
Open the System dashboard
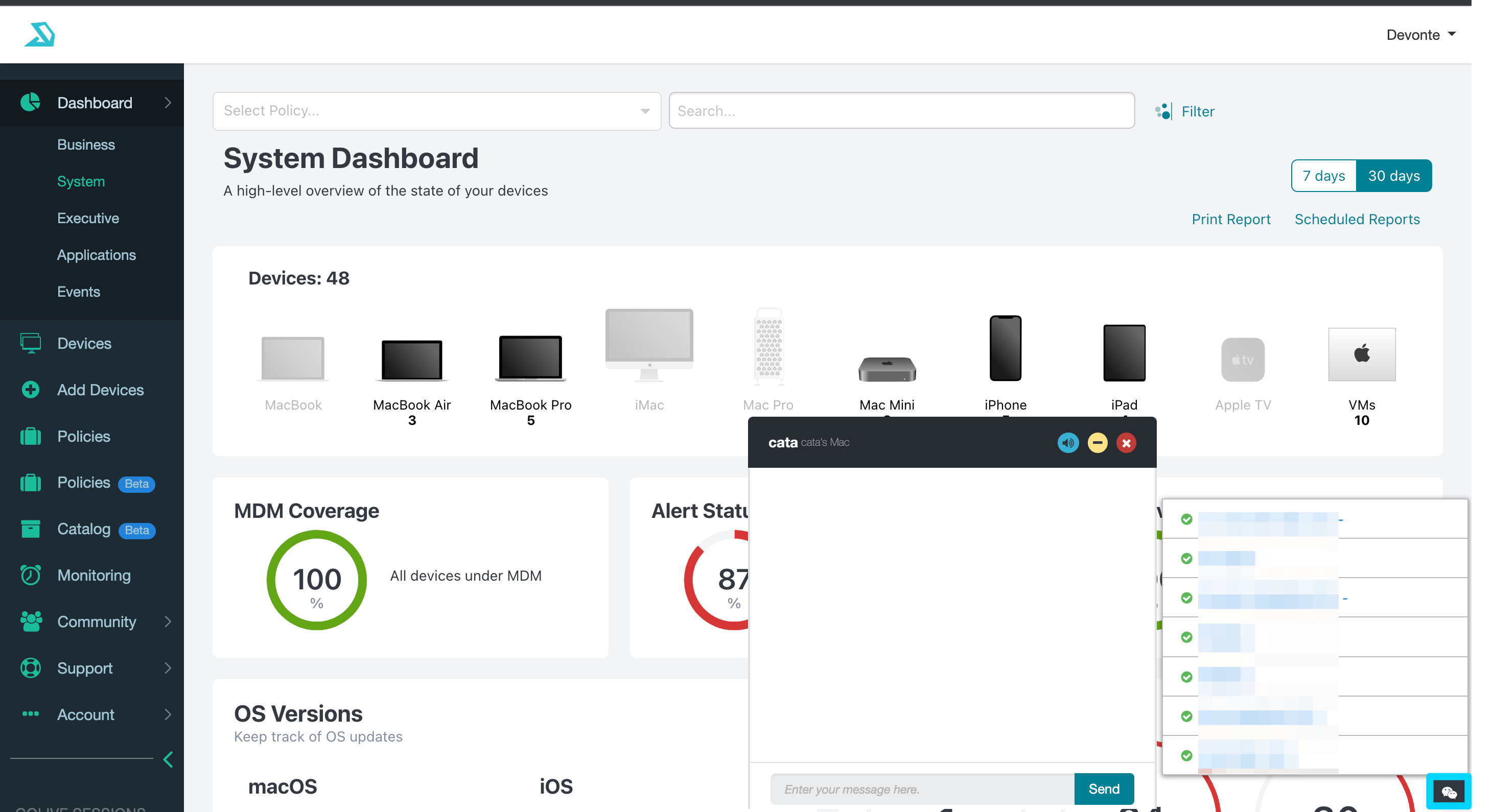click(81, 181)
